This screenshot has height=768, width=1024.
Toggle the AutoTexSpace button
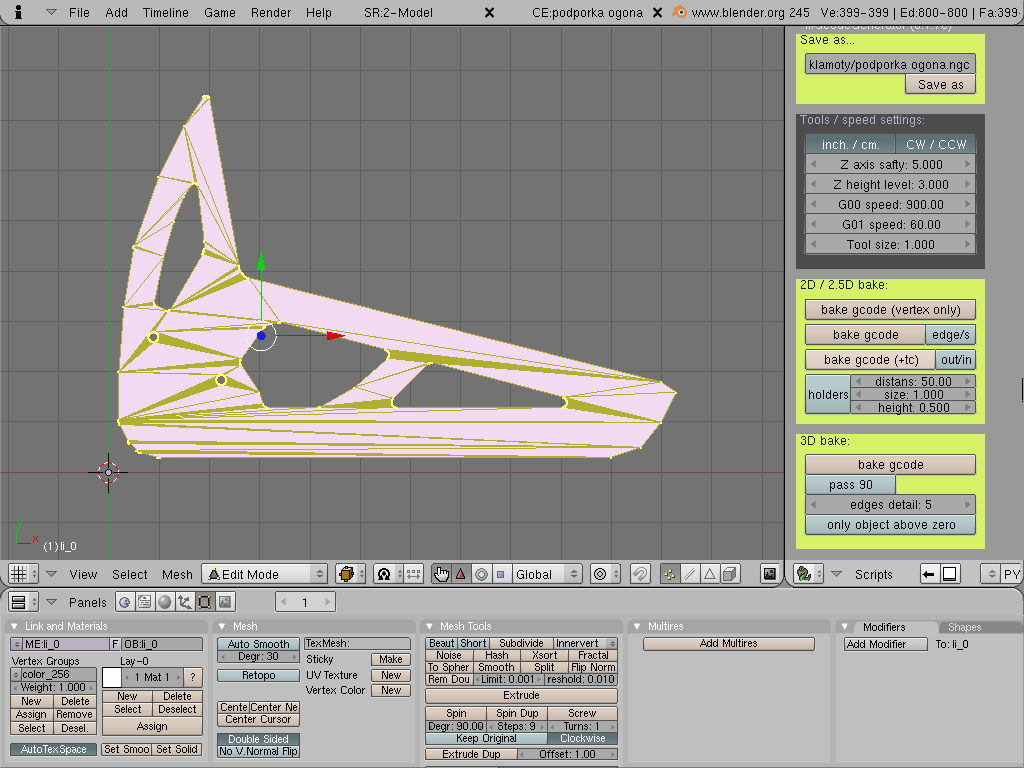click(54, 749)
